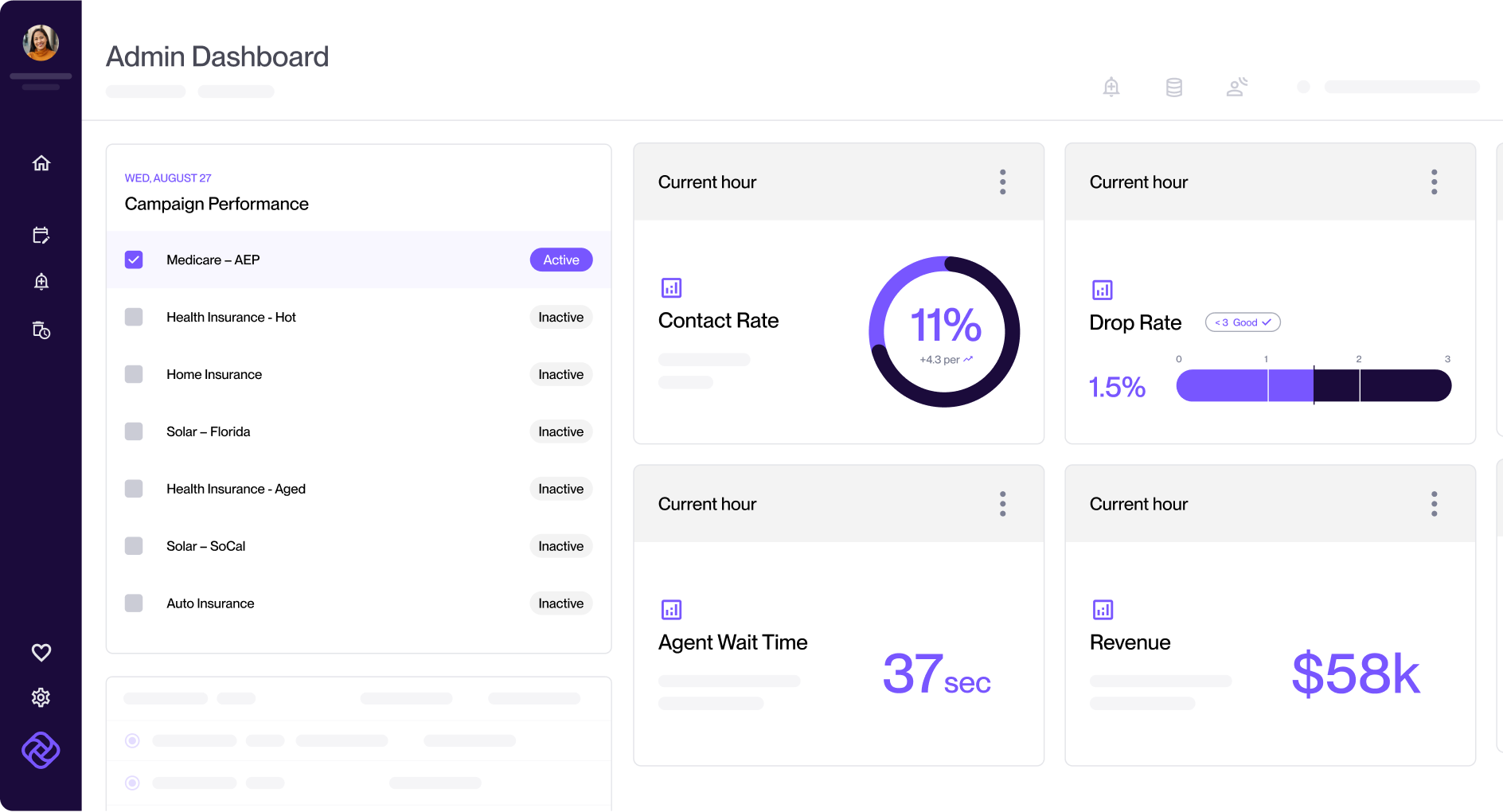Click the Inactive badge for Solar – Florida

(561, 431)
